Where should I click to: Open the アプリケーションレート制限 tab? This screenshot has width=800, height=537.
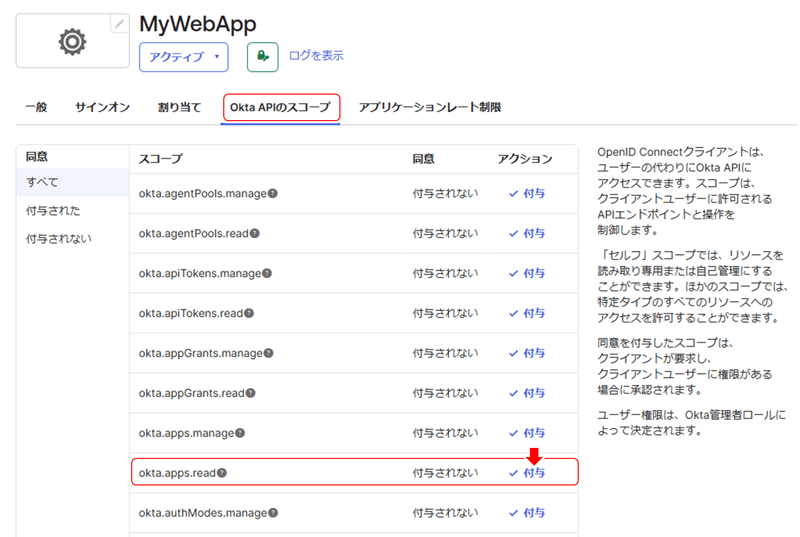(x=430, y=107)
